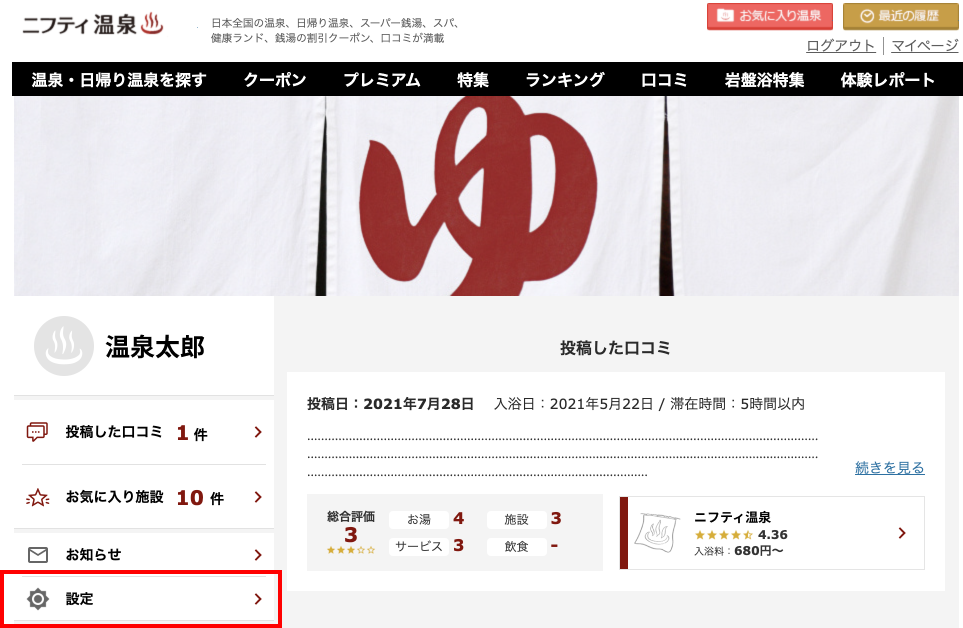Image resolution: width=963 pixels, height=628 pixels.
Task: Follow the 続きを見る link
Action: pos(889,468)
